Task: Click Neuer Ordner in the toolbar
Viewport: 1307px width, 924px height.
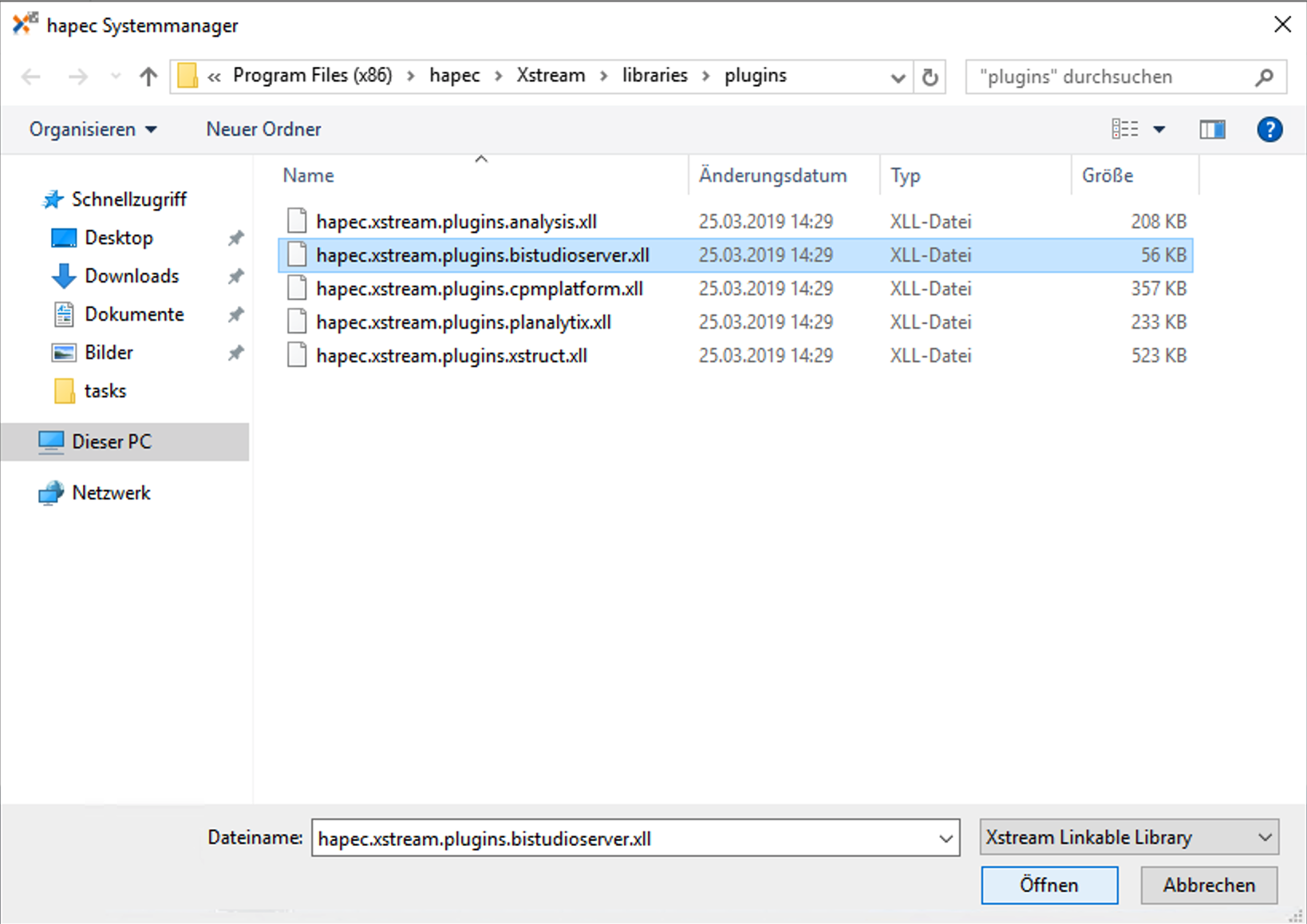Action: coord(263,129)
